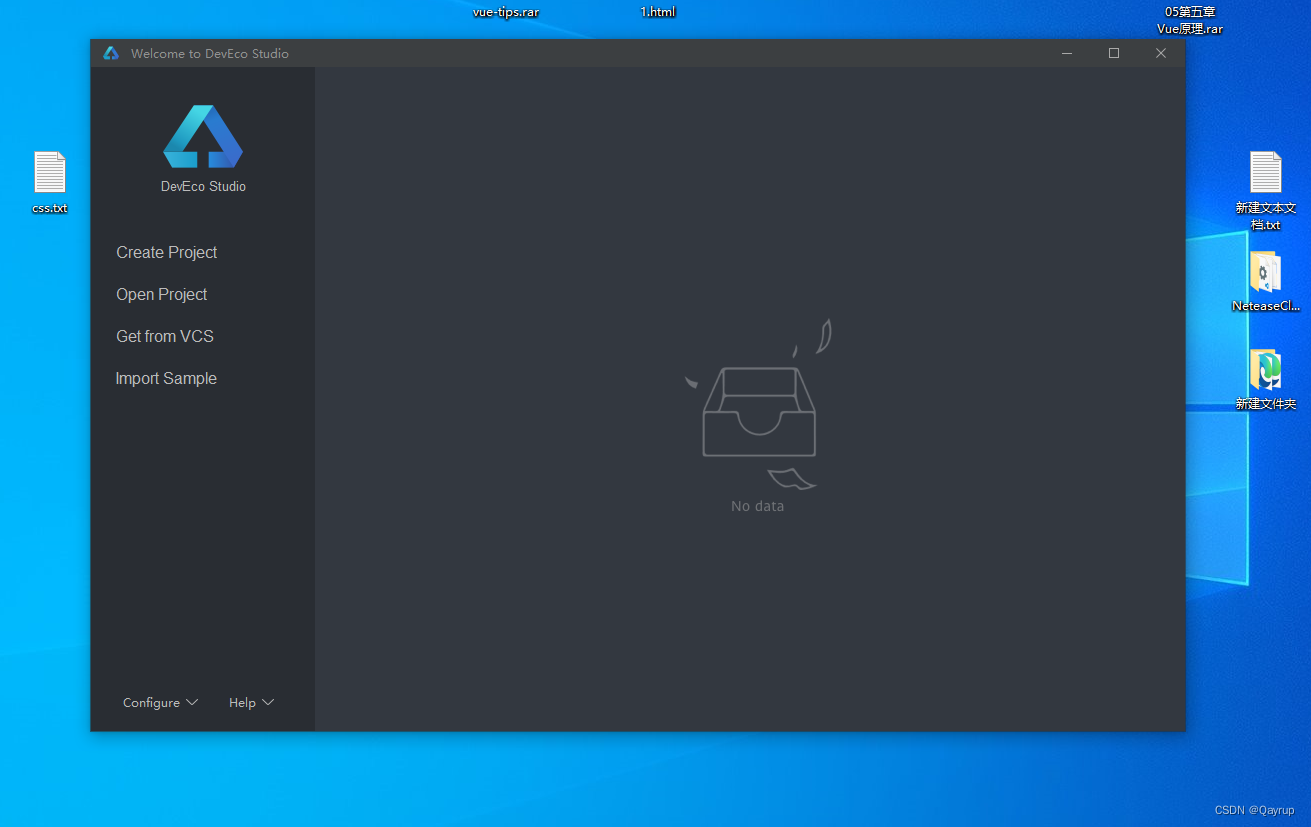1311x827 pixels.
Task: Expand the Configure dropdown
Action: coord(160,703)
